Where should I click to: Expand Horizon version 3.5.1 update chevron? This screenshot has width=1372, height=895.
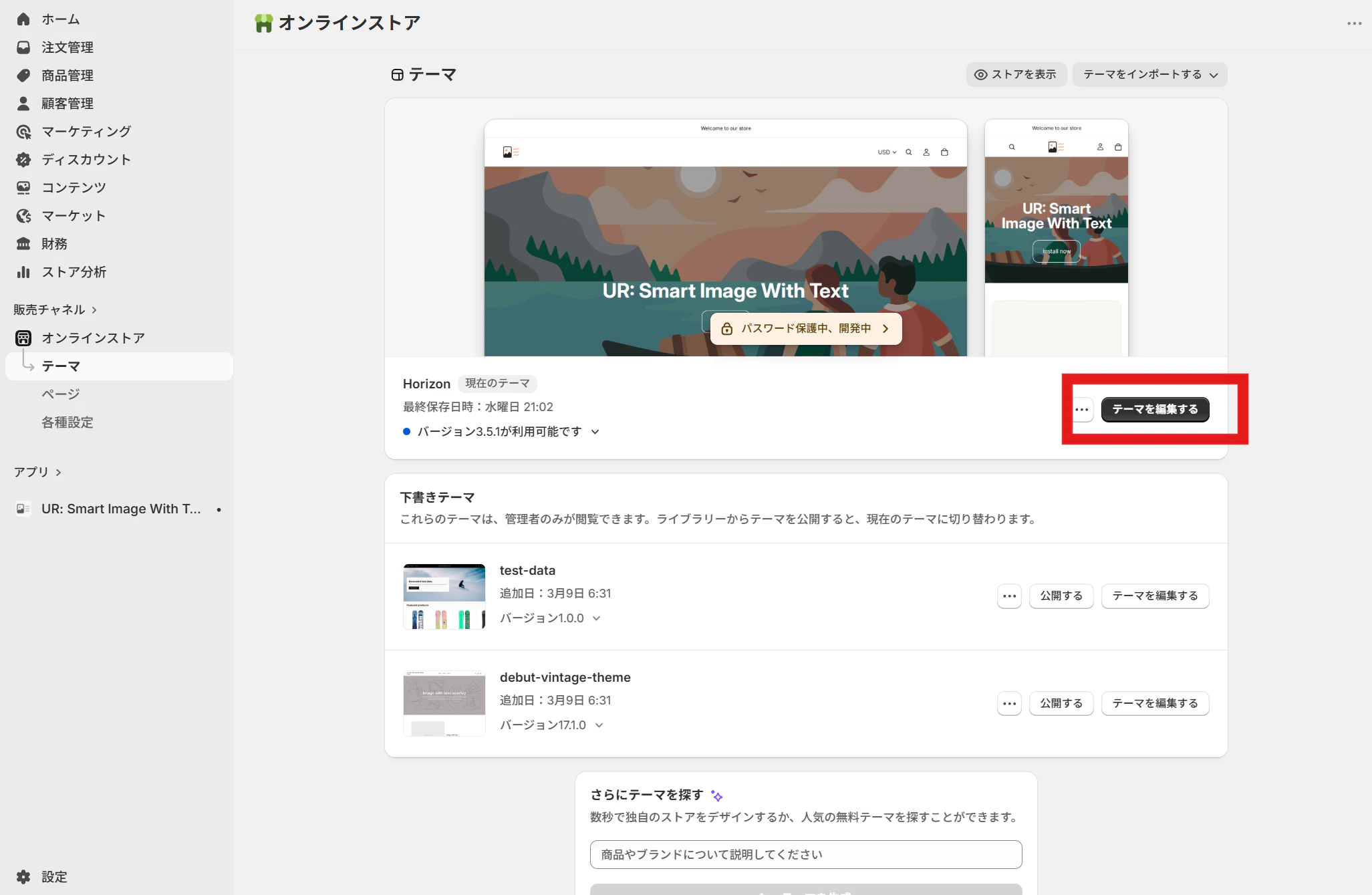(595, 432)
